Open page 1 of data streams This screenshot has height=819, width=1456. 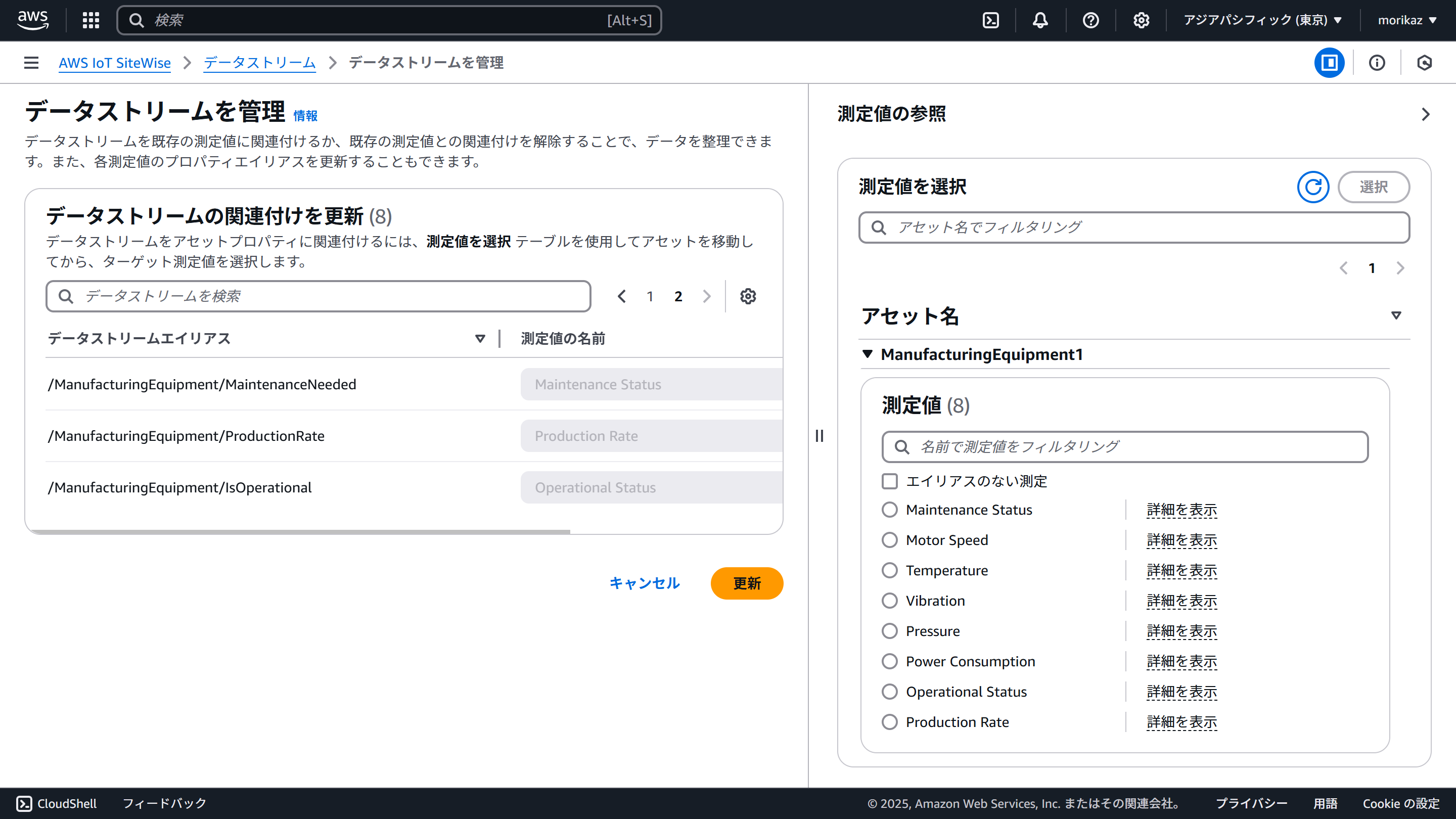click(650, 296)
